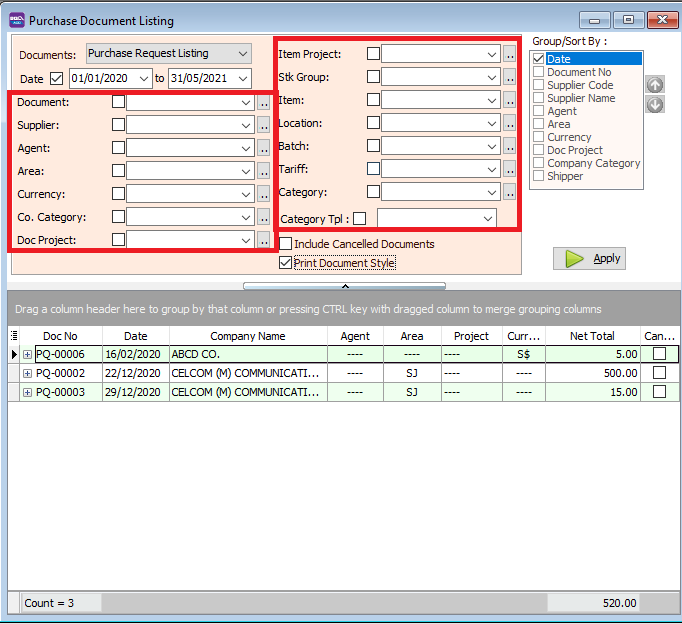Open the Co. Category lookup ellipsis button
682x624 pixels.
263,217
